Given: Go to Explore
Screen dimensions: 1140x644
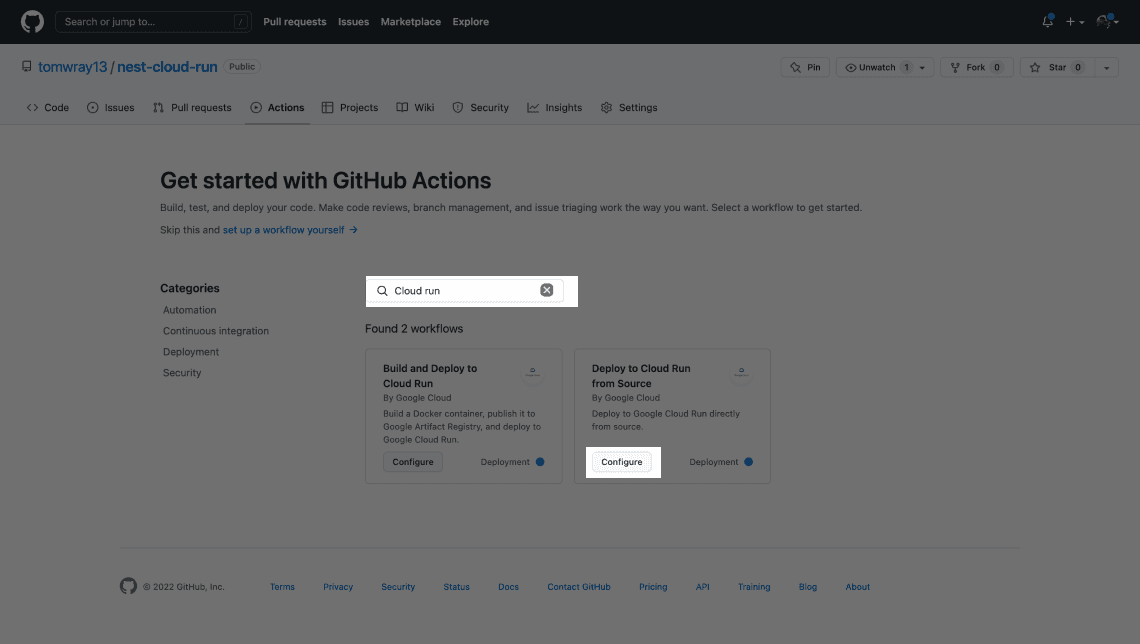Looking at the screenshot, I should pyautogui.click(x=470, y=22).
